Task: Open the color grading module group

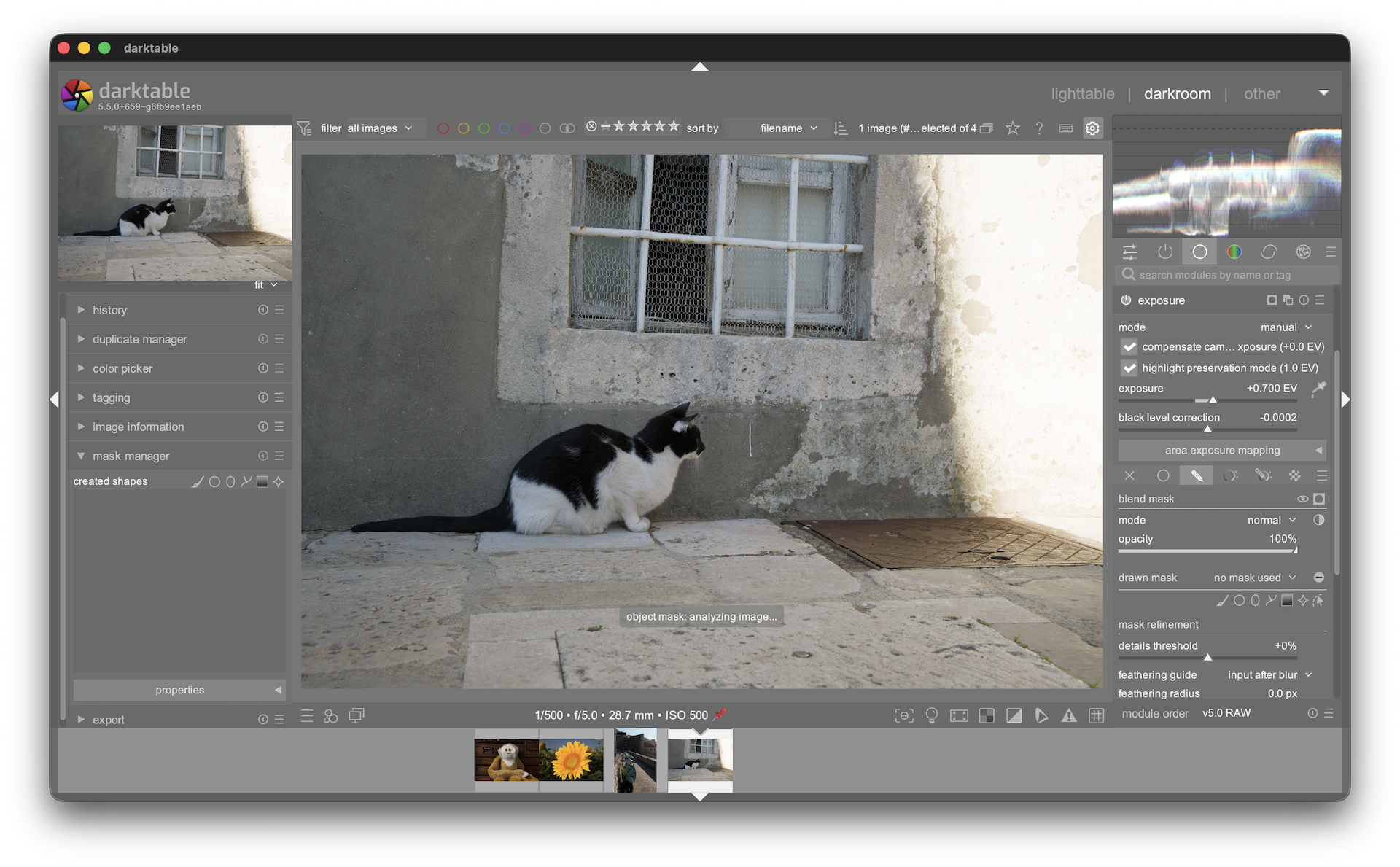Action: click(1234, 252)
